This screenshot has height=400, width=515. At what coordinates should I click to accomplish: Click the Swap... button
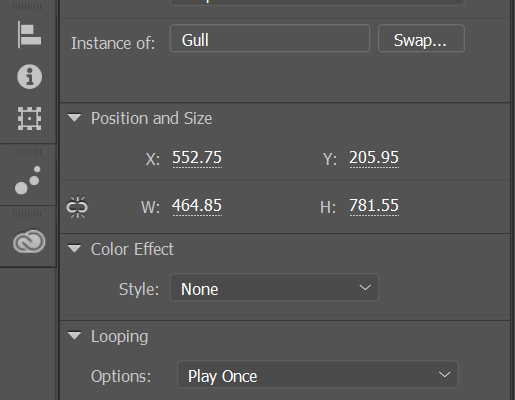tap(421, 38)
